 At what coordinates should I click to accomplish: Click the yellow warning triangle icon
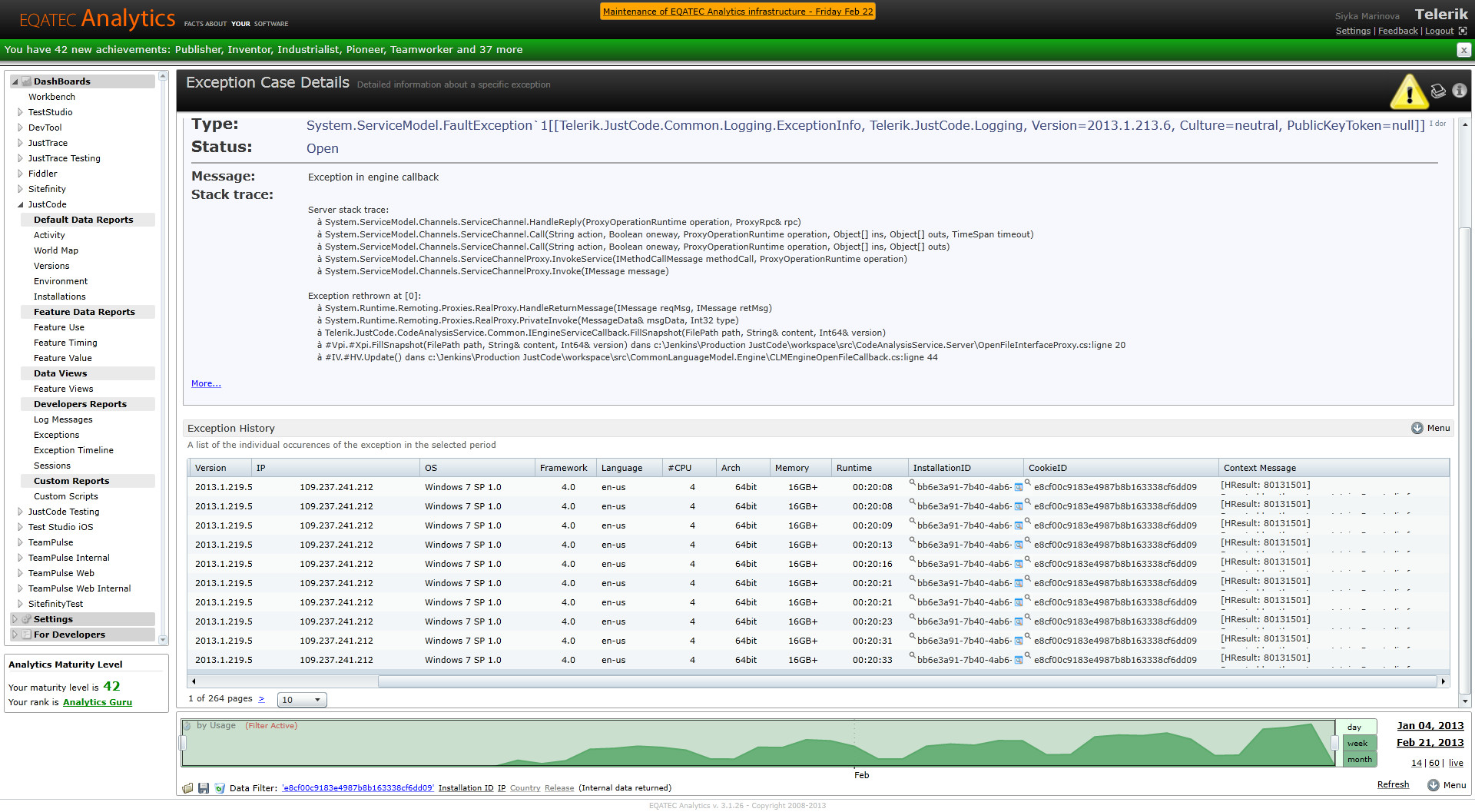[x=1409, y=92]
